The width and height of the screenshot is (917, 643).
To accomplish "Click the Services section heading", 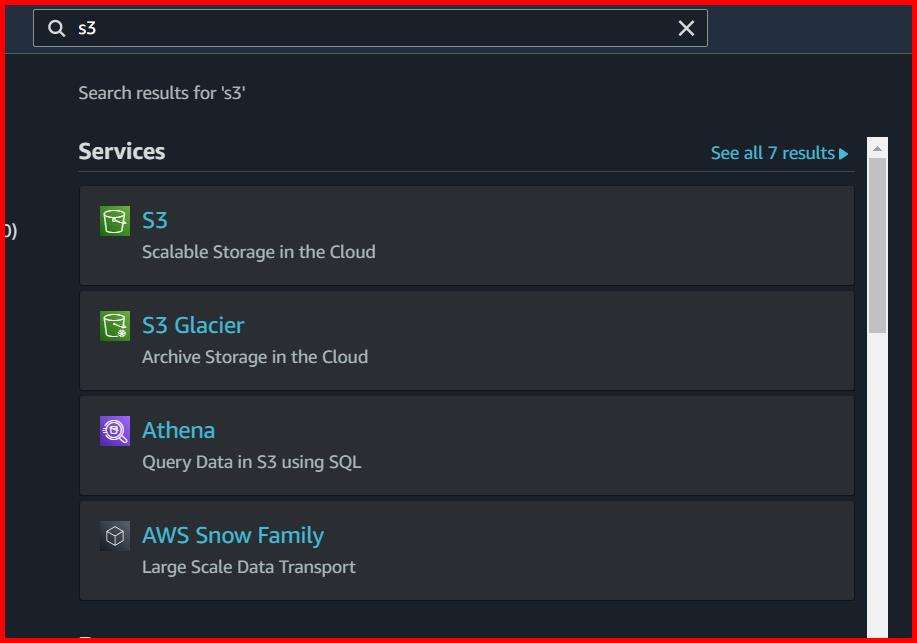I will coord(121,151).
